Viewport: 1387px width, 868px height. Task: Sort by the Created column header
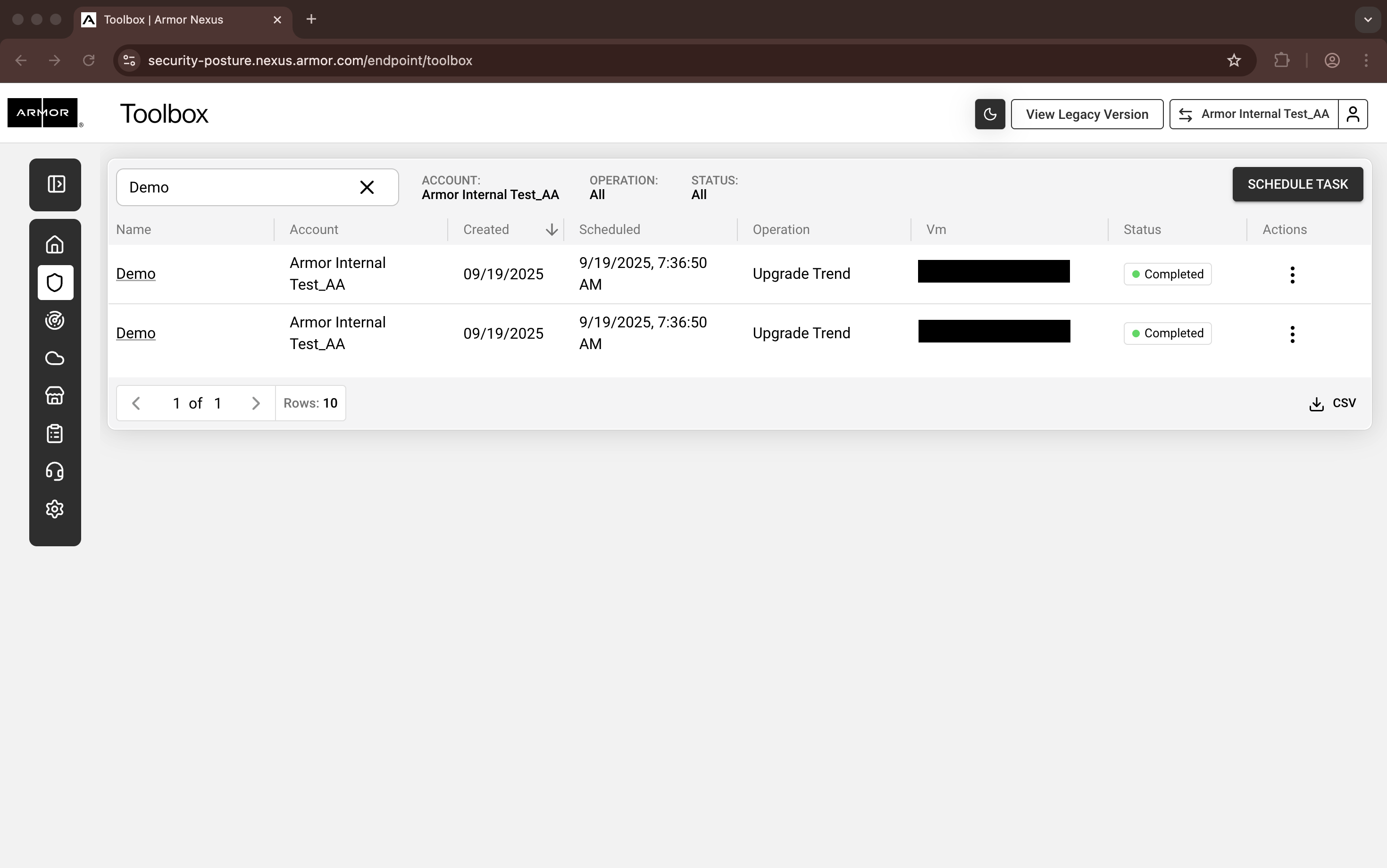tap(485, 230)
